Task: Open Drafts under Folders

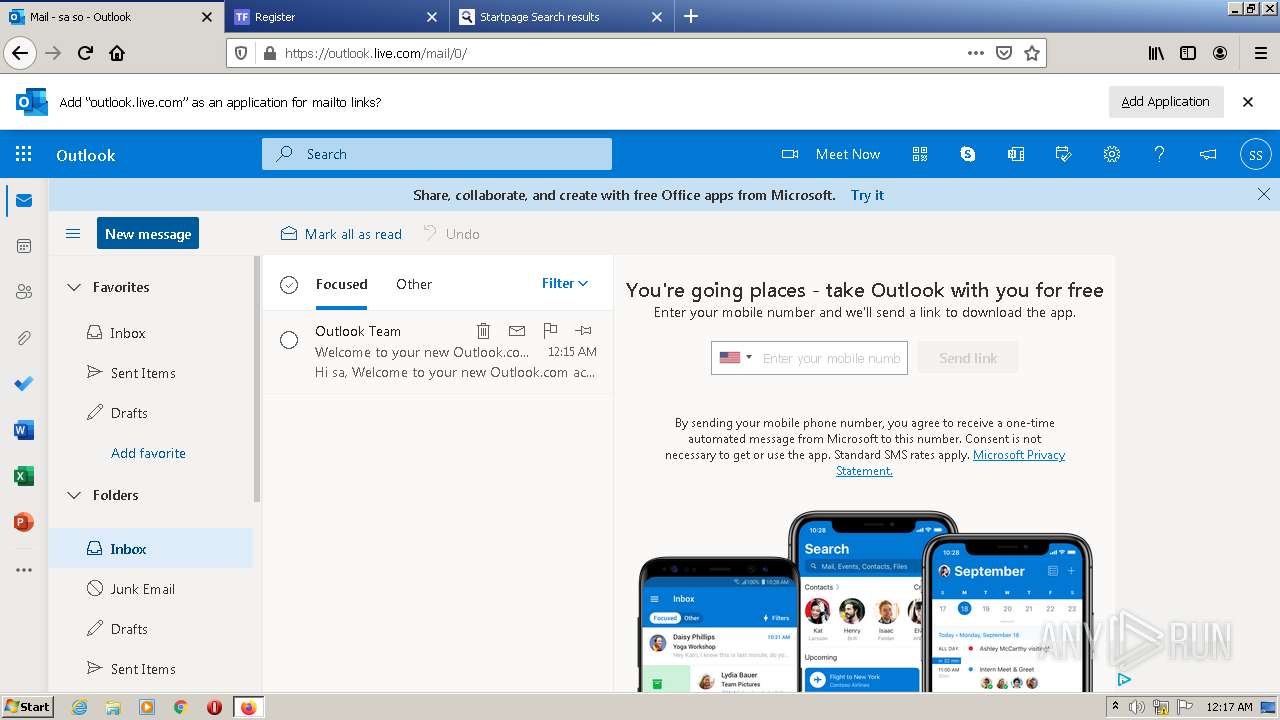Action: pyautogui.click(x=151, y=629)
